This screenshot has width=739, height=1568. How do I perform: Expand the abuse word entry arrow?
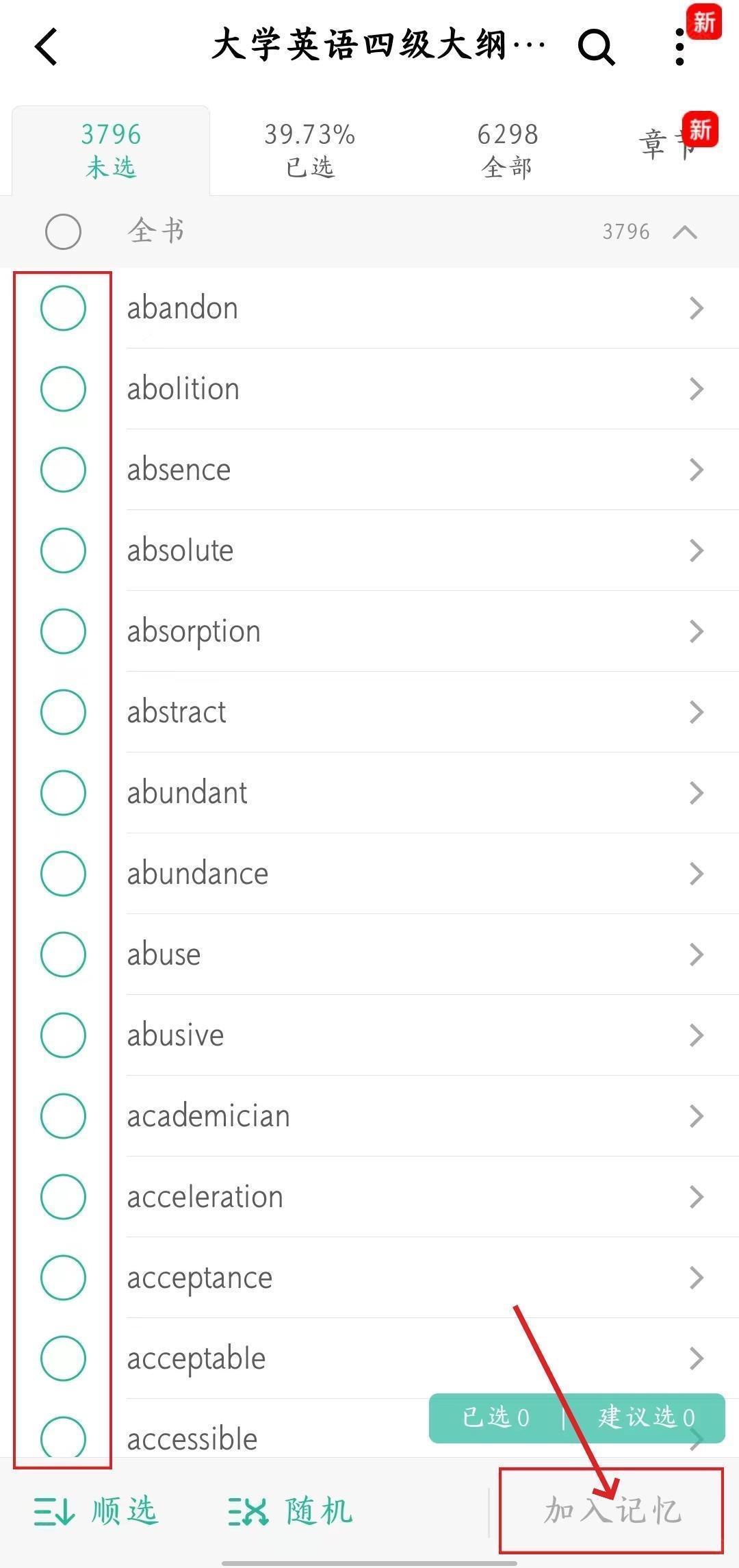click(697, 955)
